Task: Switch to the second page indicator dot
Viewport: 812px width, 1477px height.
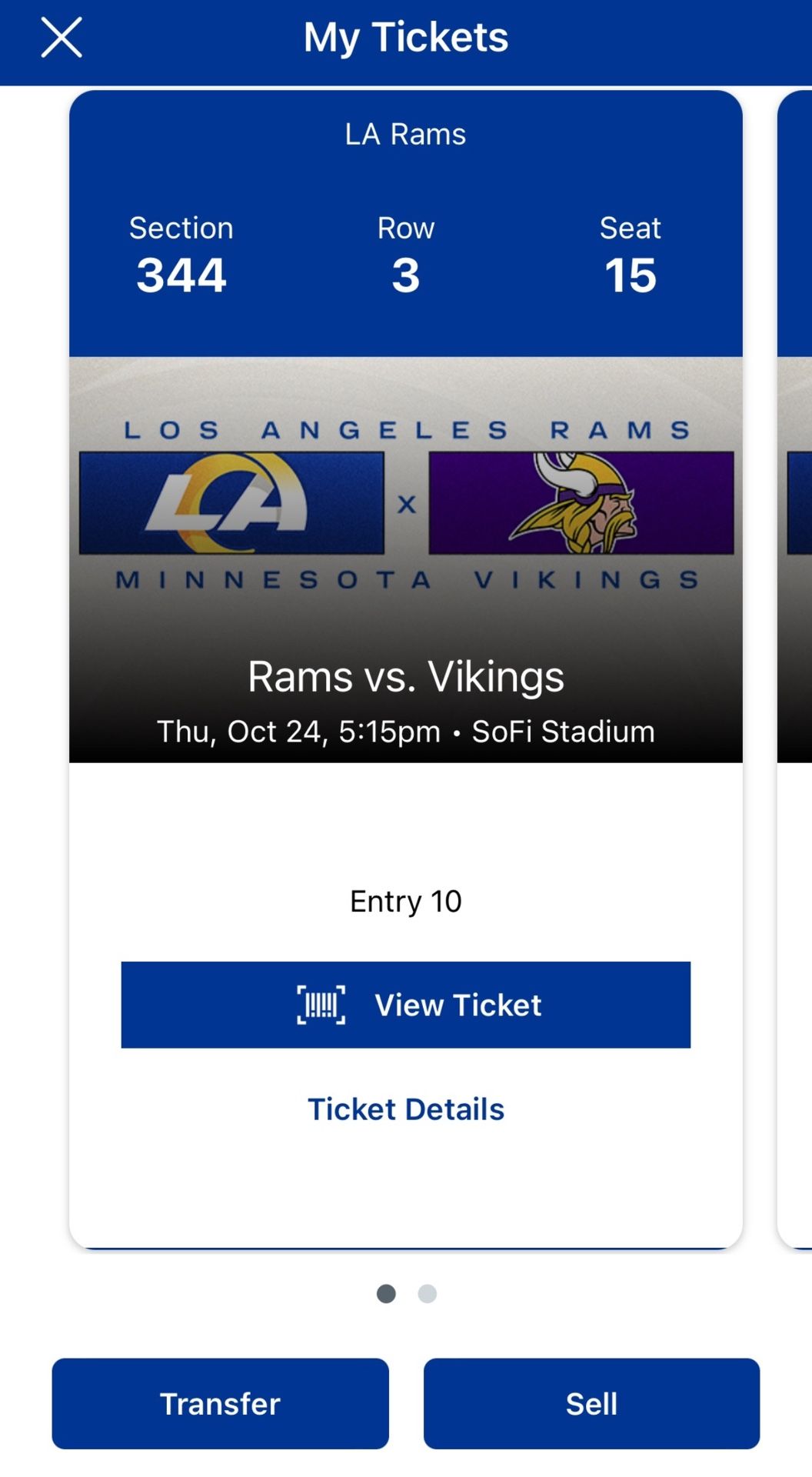Action: pyautogui.click(x=428, y=1294)
